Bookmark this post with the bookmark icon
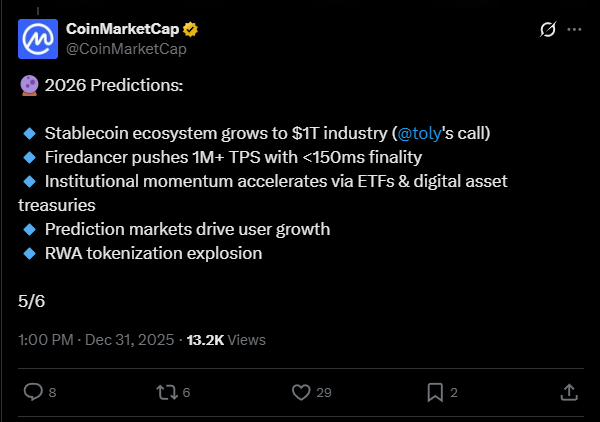This screenshot has width=600, height=422. (x=435, y=392)
